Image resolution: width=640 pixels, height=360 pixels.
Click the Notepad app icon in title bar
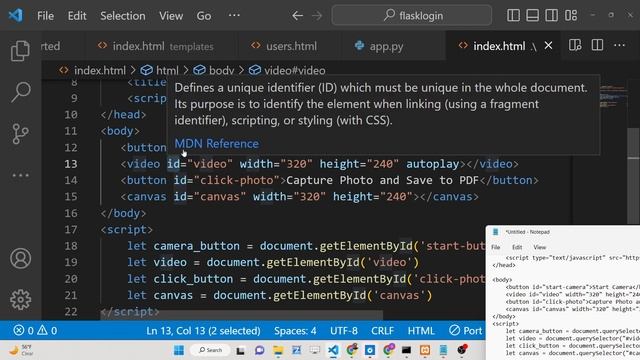pyautogui.click(x=496, y=232)
